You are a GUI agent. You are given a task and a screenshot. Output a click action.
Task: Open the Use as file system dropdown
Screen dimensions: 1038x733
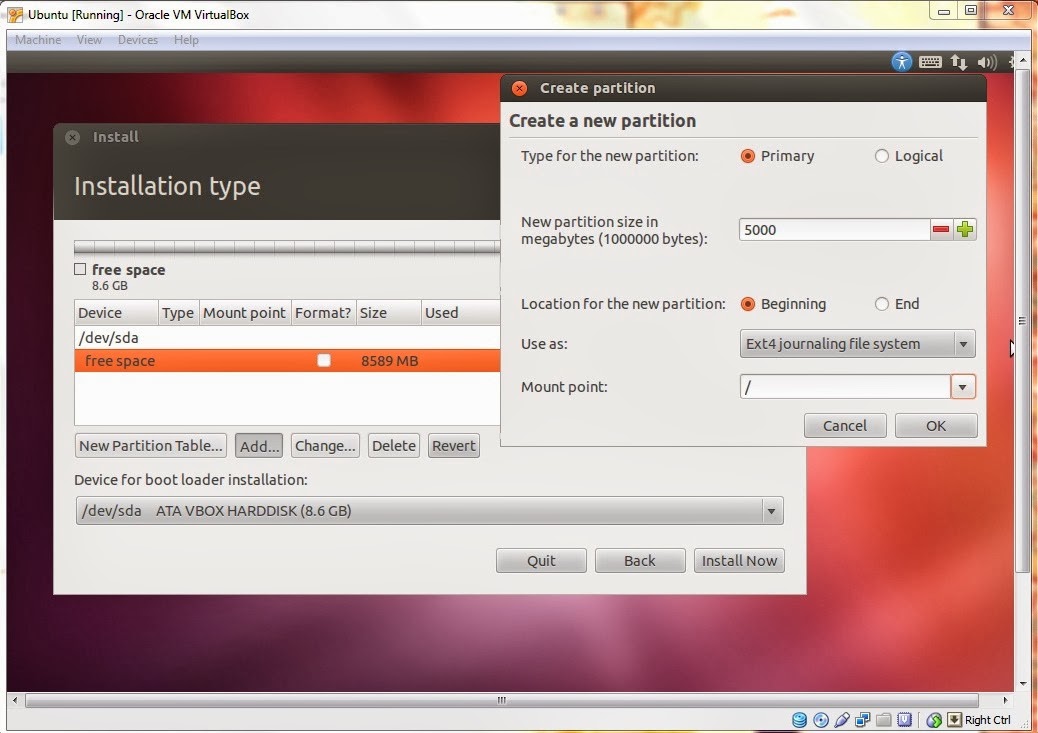click(x=857, y=344)
